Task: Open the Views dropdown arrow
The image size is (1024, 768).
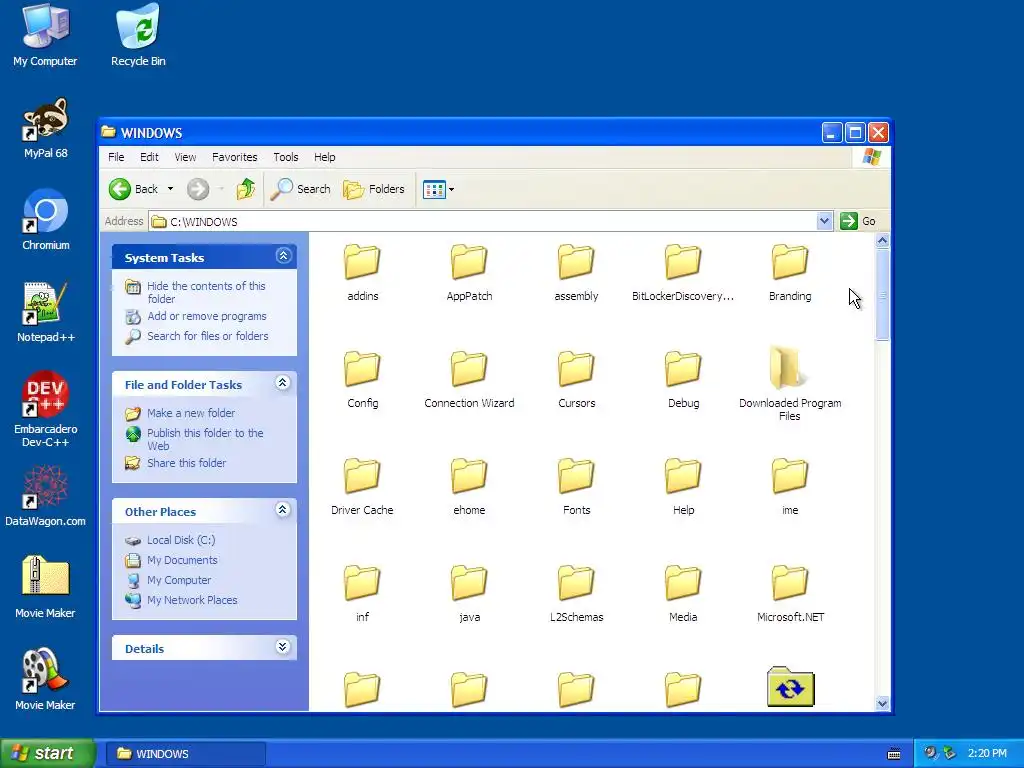Action: click(x=451, y=189)
